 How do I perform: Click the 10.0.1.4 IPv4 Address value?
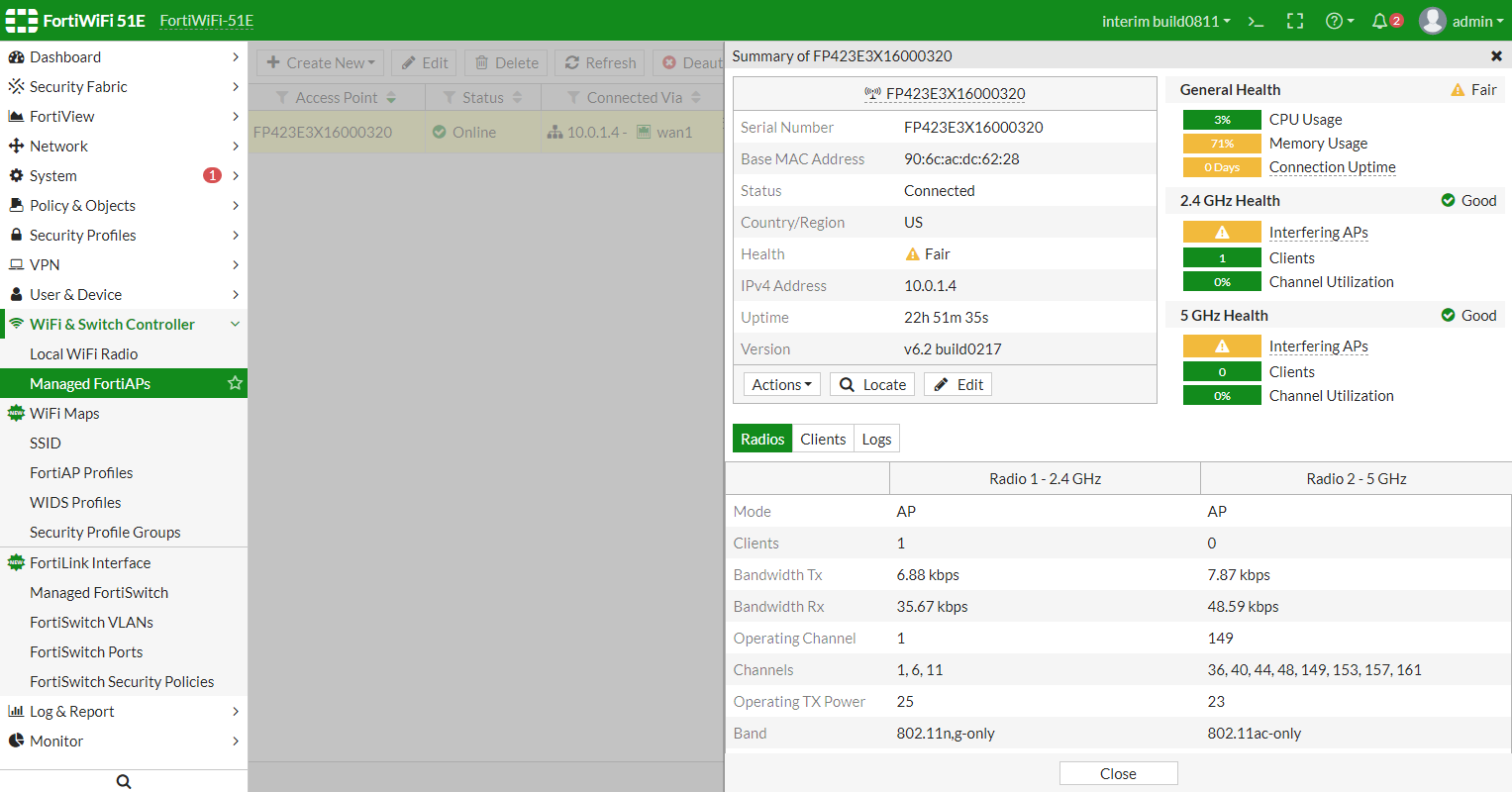click(930, 286)
